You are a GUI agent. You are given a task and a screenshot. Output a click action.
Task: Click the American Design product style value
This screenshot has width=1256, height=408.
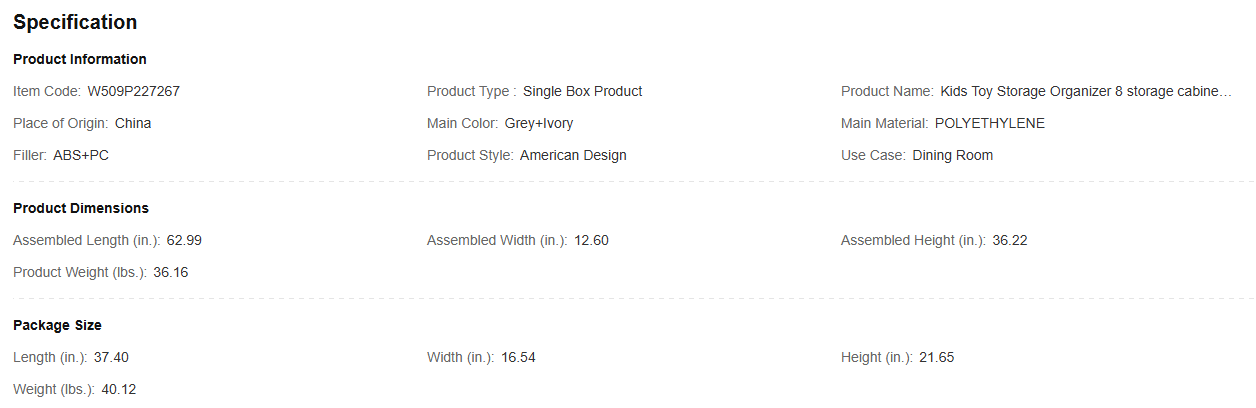(573, 155)
